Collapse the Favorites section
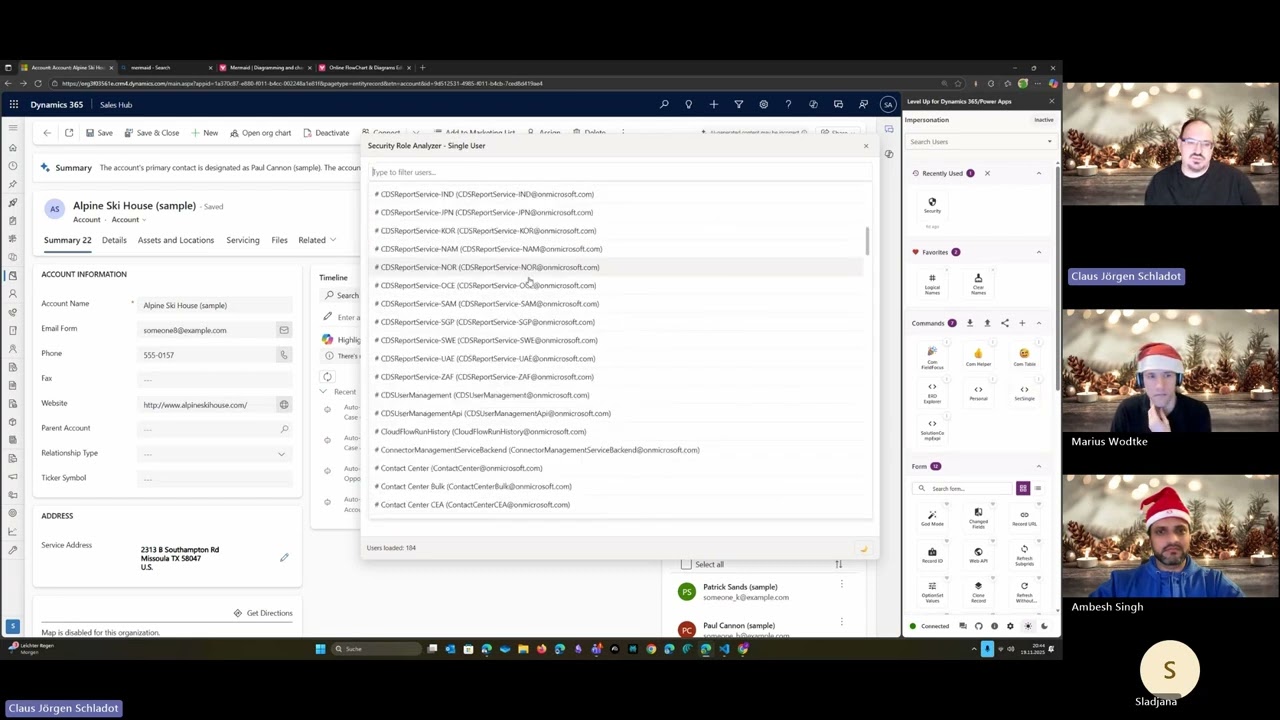Screen dimensions: 1280x720 1038,252
